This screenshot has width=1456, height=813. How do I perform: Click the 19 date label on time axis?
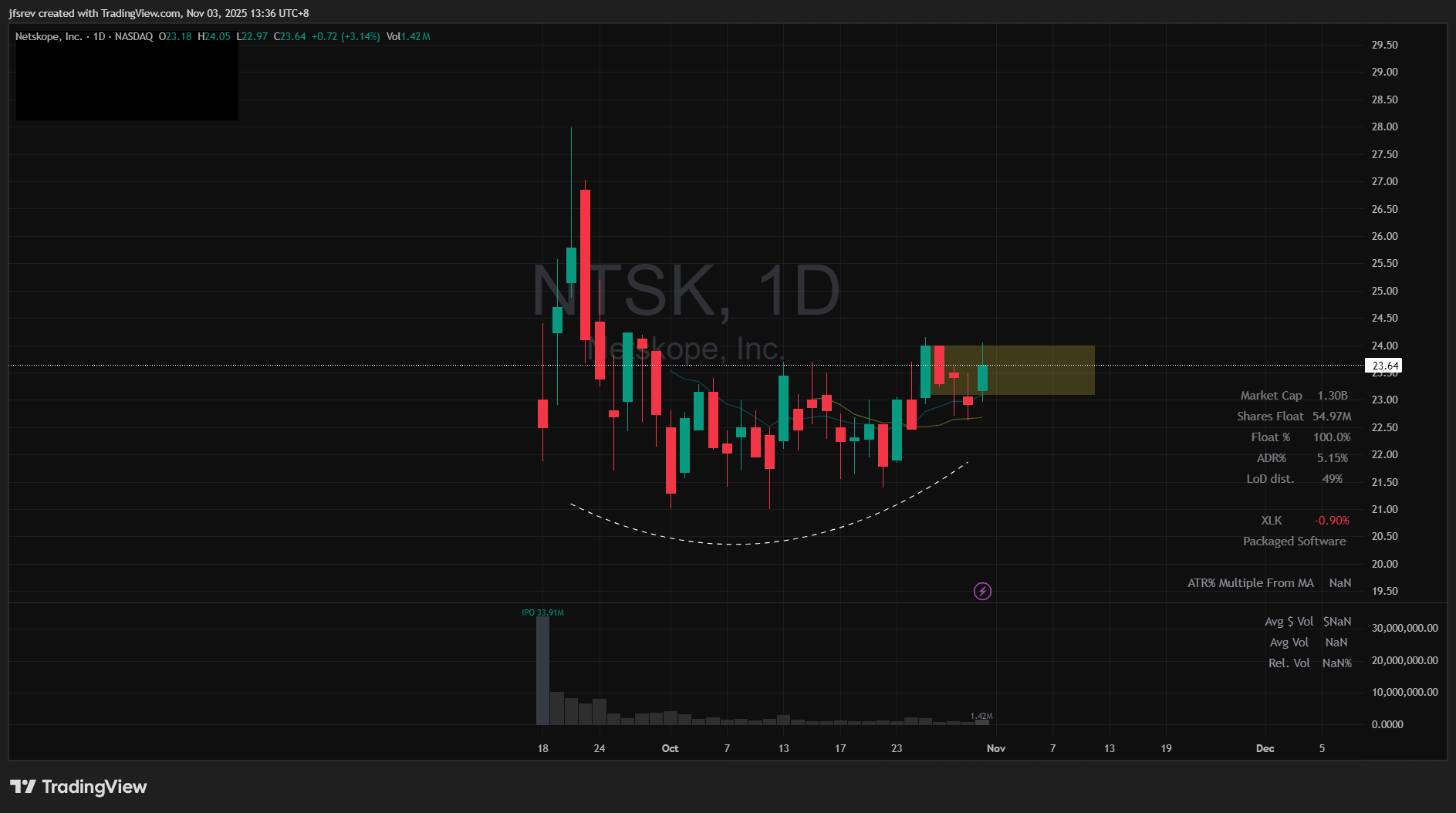tap(1166, 748)
